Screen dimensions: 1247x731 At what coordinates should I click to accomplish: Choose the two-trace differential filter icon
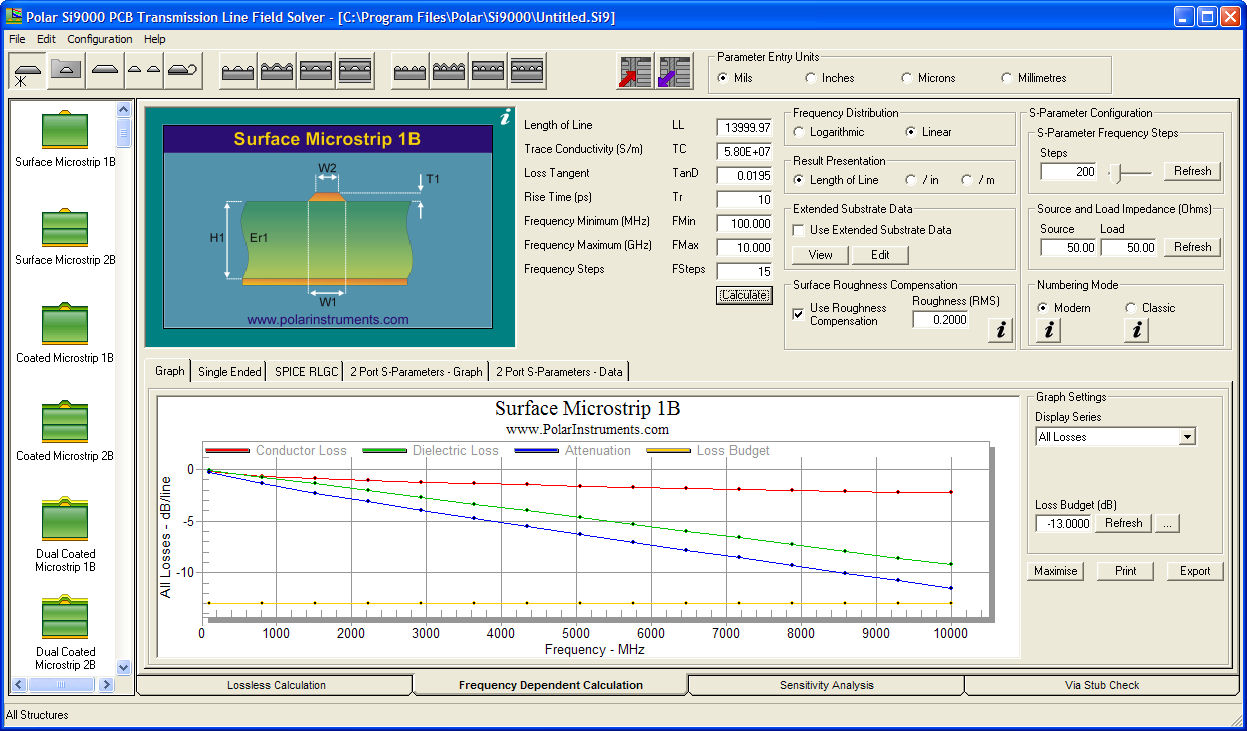[x=143, y=72]
